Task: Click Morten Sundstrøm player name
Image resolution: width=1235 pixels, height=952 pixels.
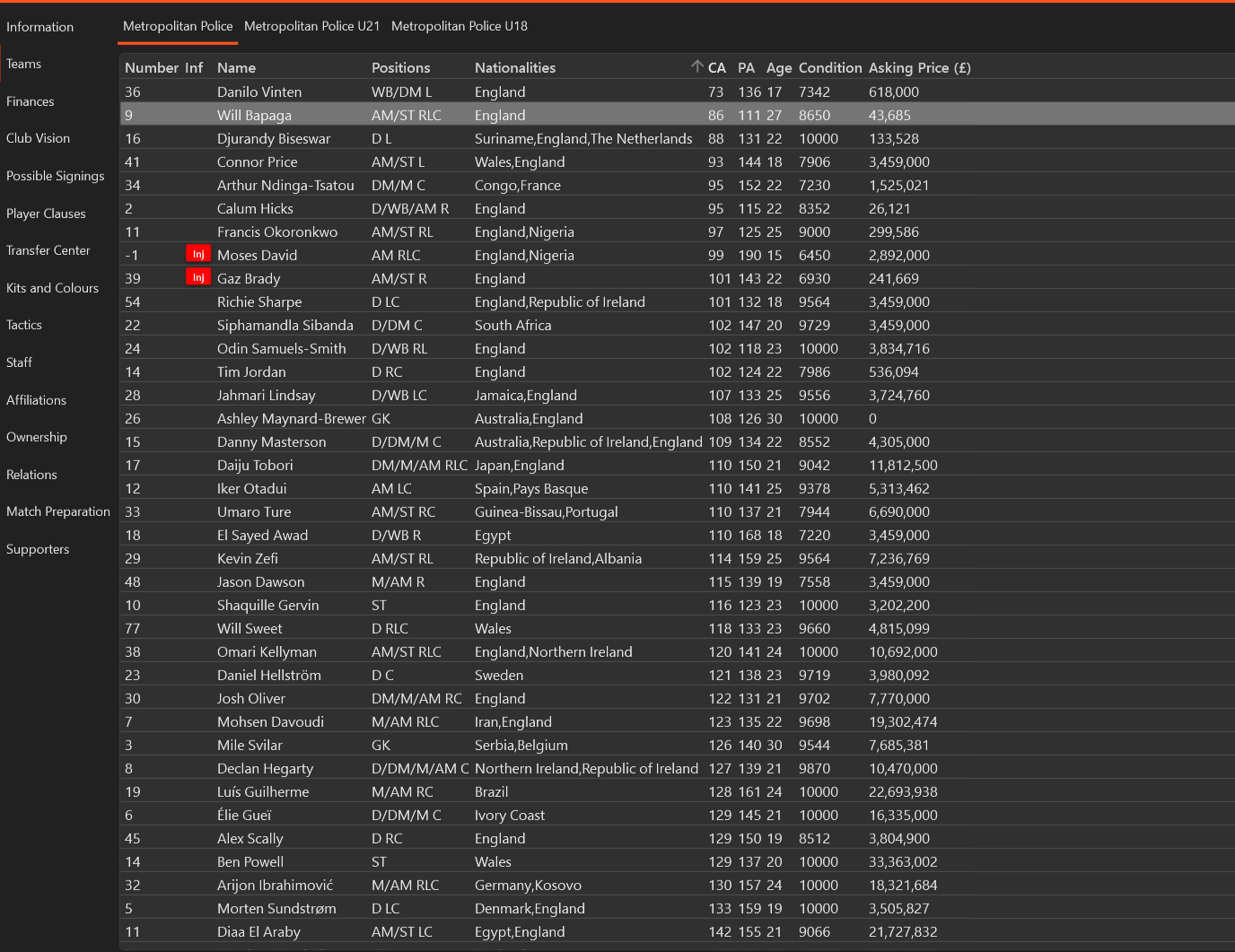Action: [276, 908]
